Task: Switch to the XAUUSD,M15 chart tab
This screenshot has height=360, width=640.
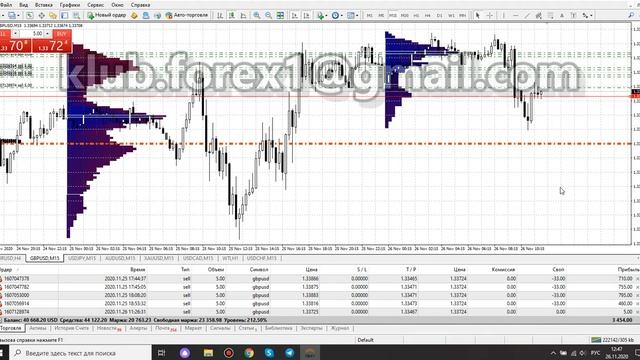Action: point(159,258)
